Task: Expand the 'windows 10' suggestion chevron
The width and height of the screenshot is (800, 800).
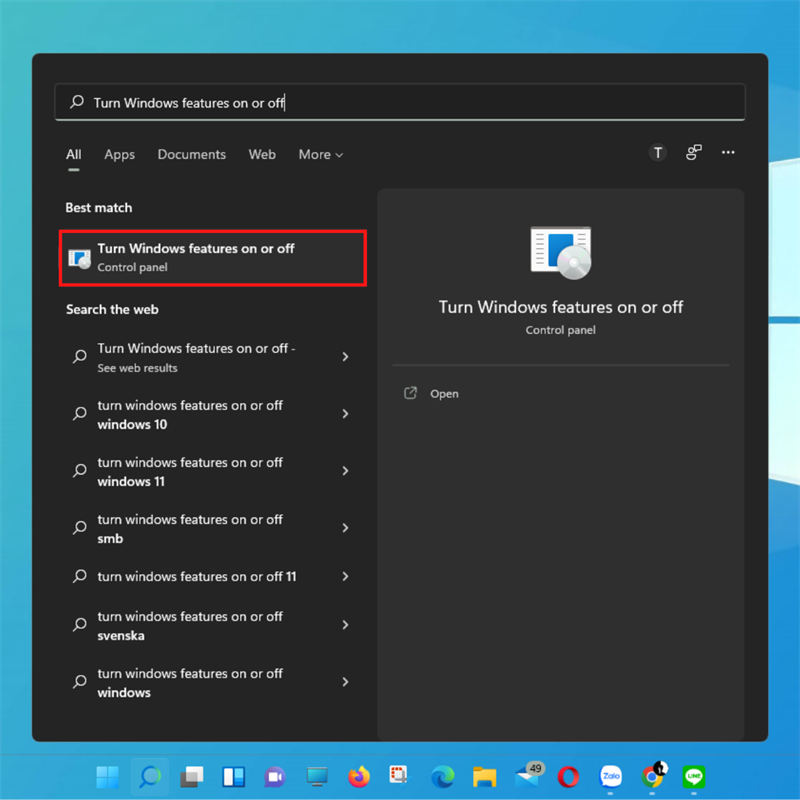Action: (x=345, y=414)
